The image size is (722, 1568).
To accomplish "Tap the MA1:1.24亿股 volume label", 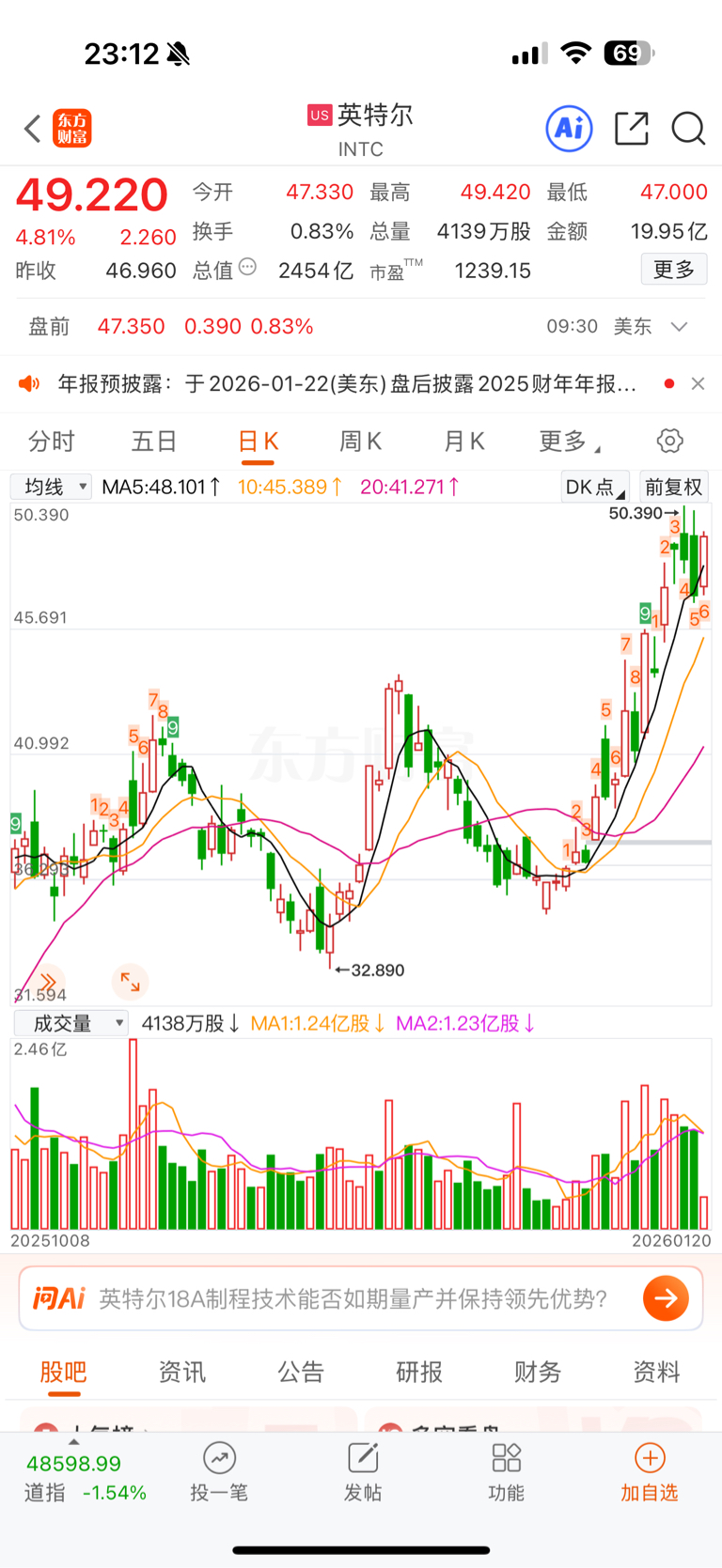I will coord(318,1023).
